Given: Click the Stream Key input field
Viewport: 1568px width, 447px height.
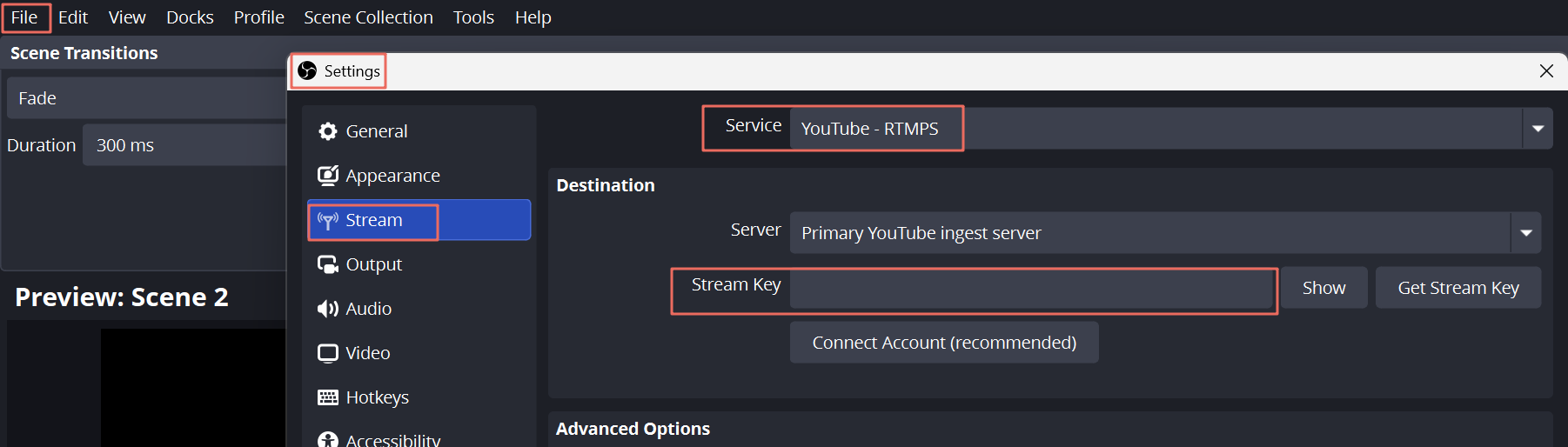Looking at the screenshot, I should pos(1032,289).
